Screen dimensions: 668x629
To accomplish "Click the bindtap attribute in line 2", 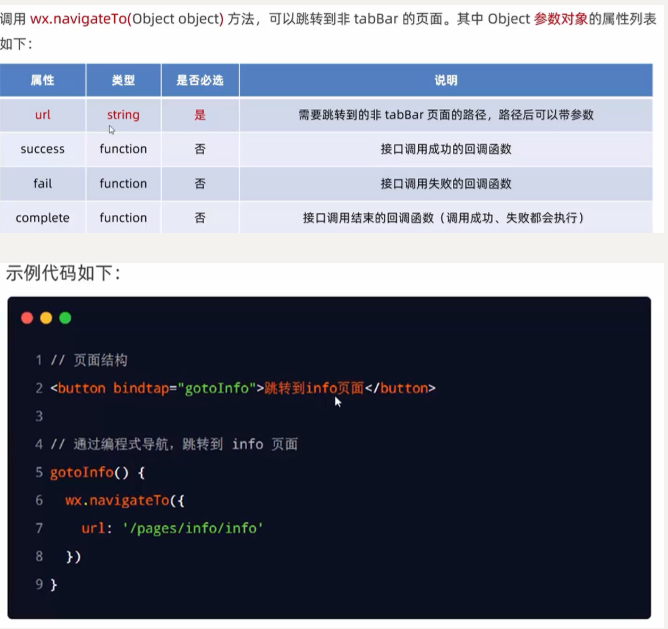I will pos(141,388).
